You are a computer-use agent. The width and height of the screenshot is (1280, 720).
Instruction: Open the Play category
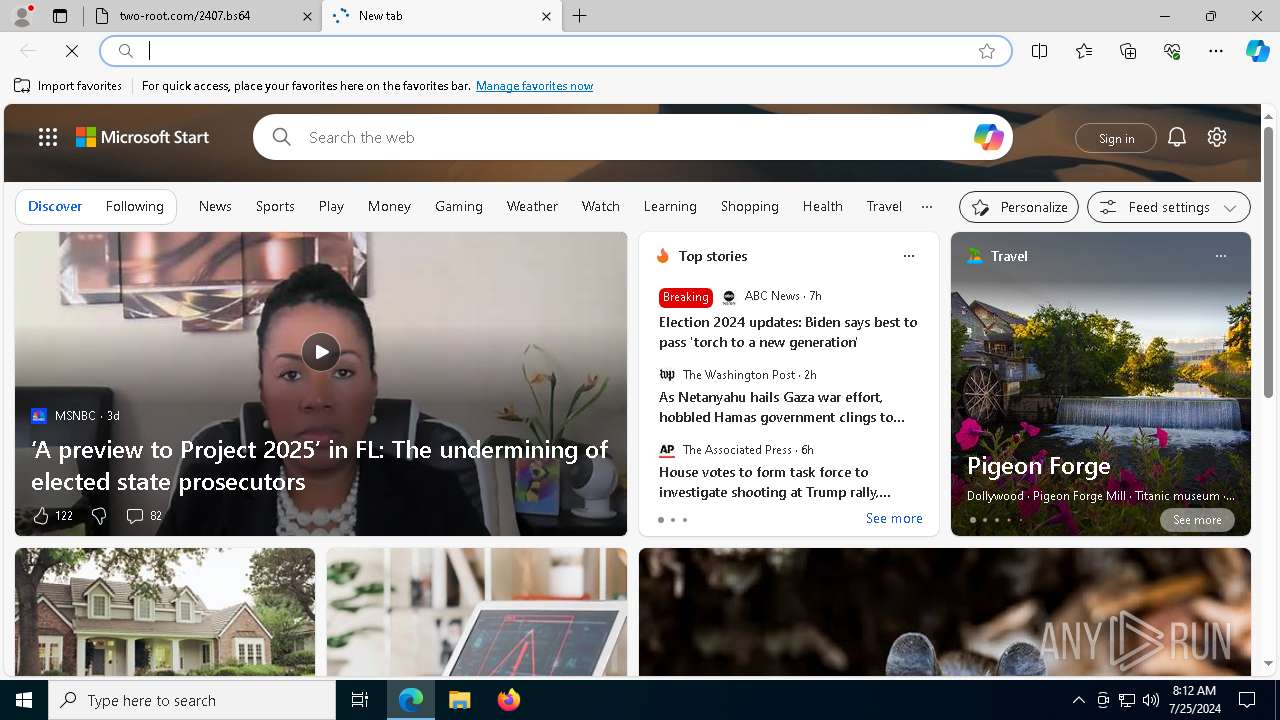[331, 206]
